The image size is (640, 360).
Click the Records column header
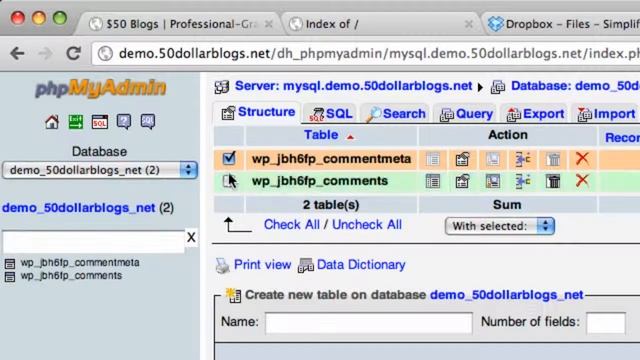[622, 138]
